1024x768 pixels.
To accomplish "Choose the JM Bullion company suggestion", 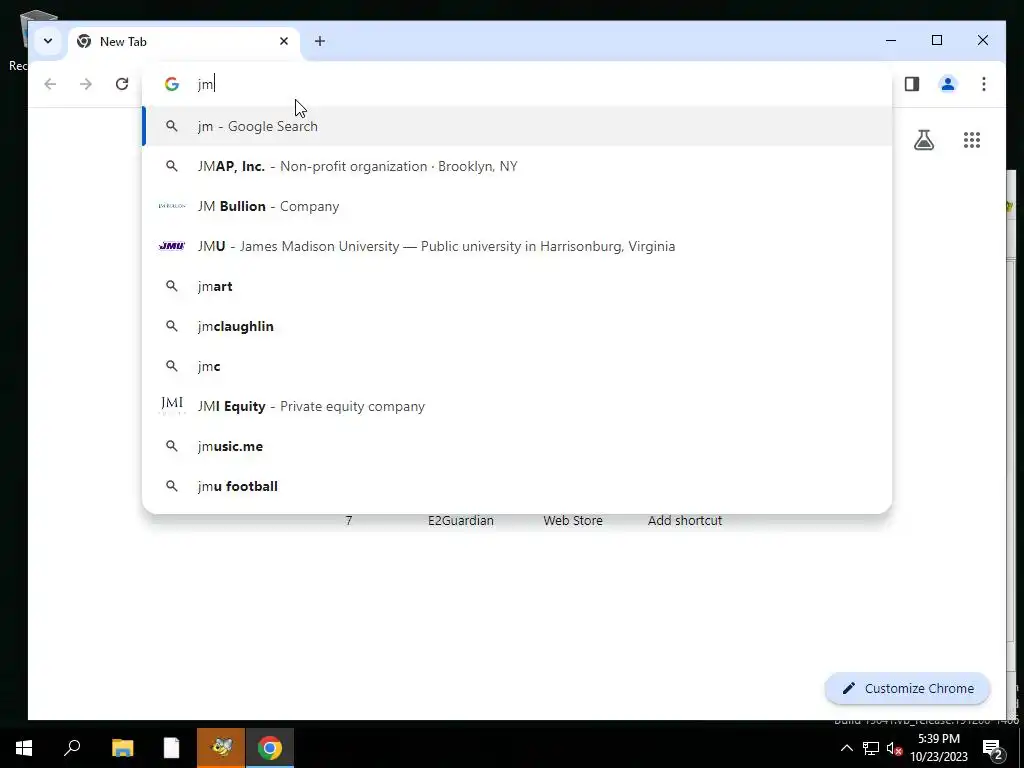I will [517, 206].
